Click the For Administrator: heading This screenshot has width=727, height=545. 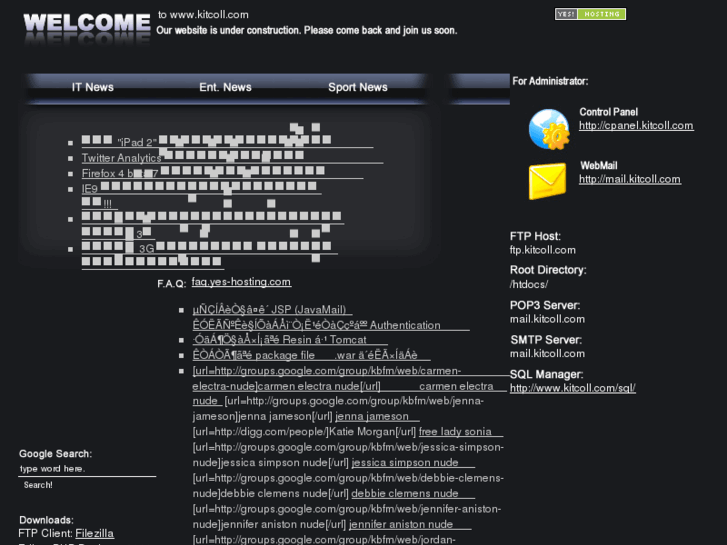[x=550, y=81]
